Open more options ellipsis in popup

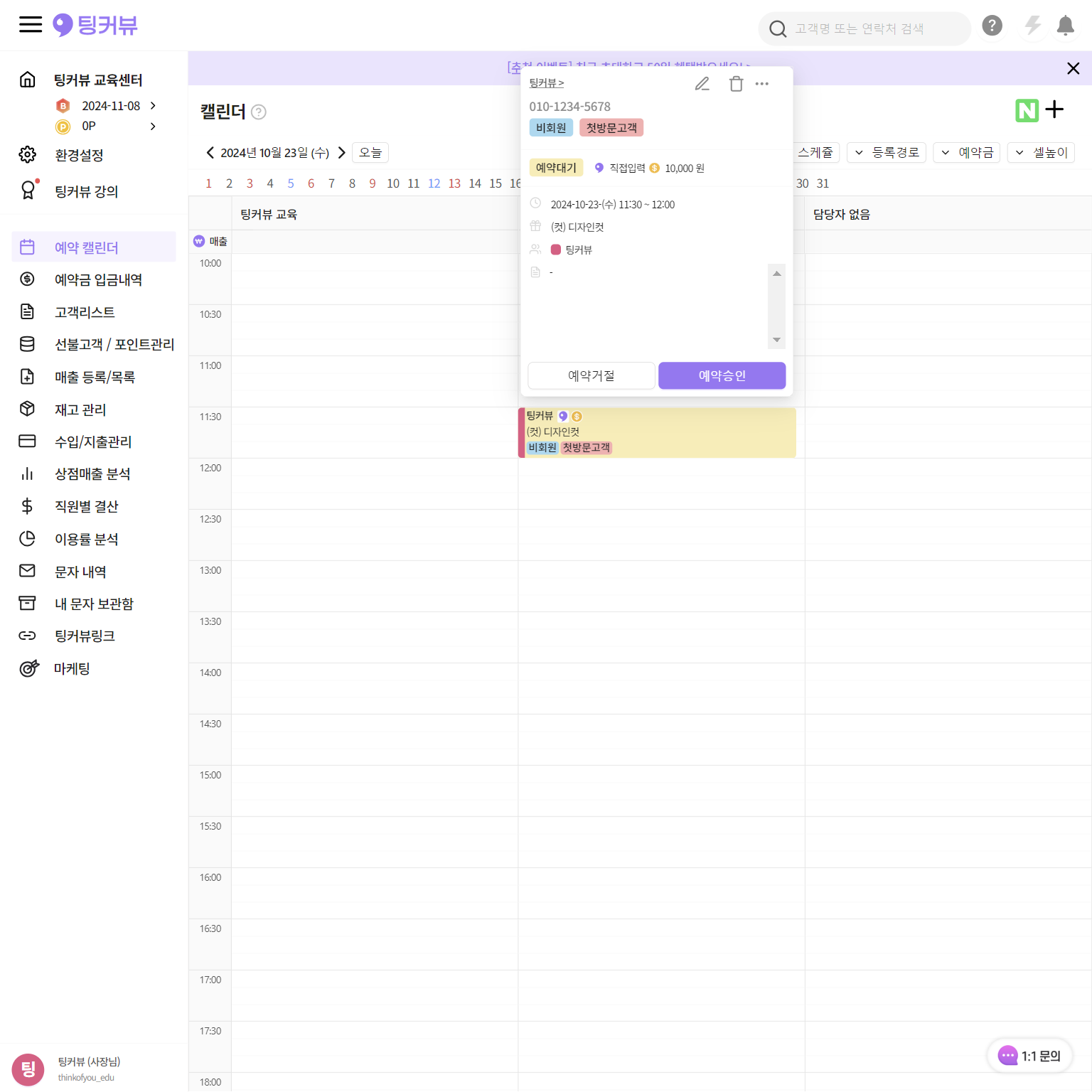click(x=762, y=84)
